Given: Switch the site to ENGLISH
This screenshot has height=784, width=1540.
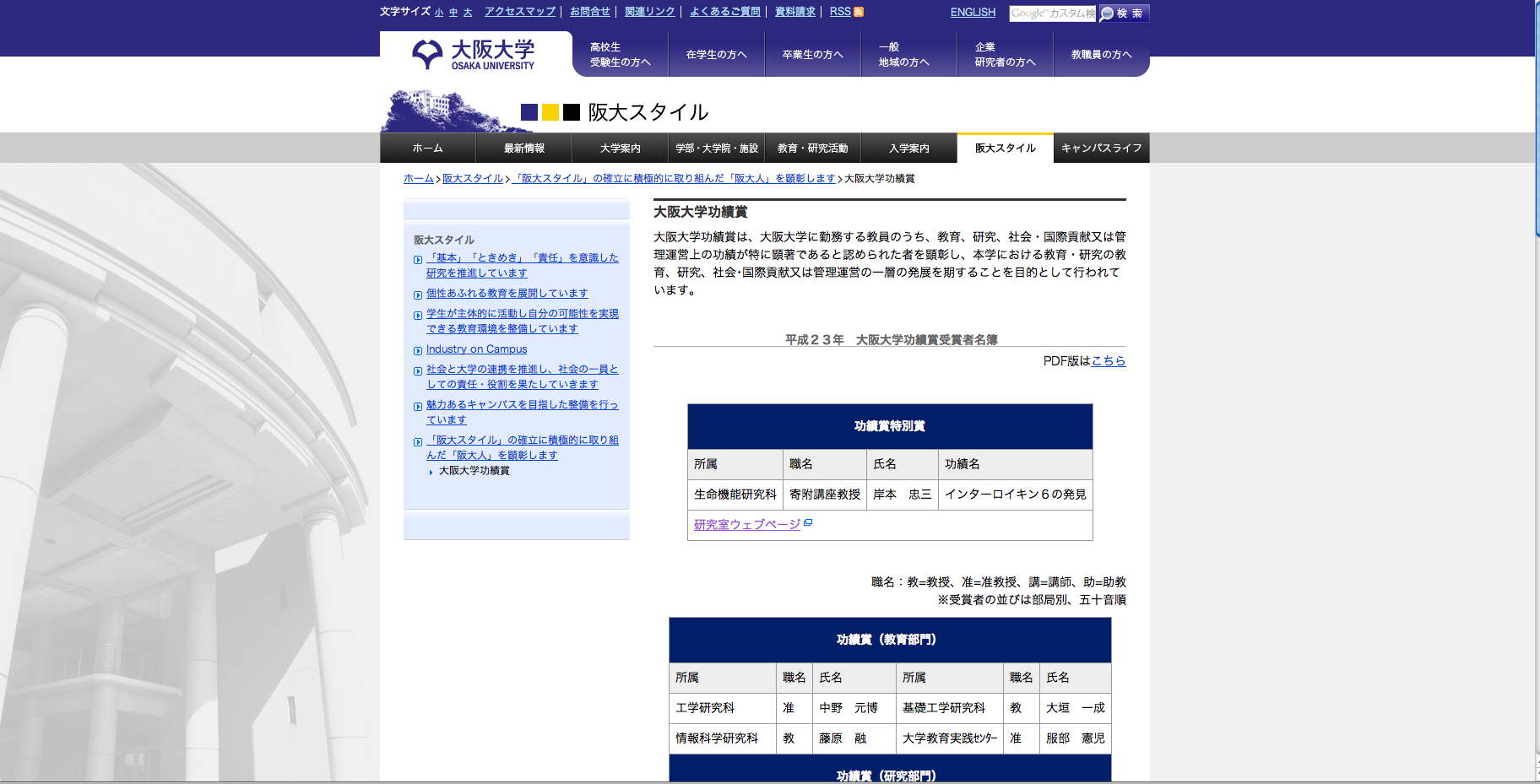Looking at the screenshot, I should [973, 13].
